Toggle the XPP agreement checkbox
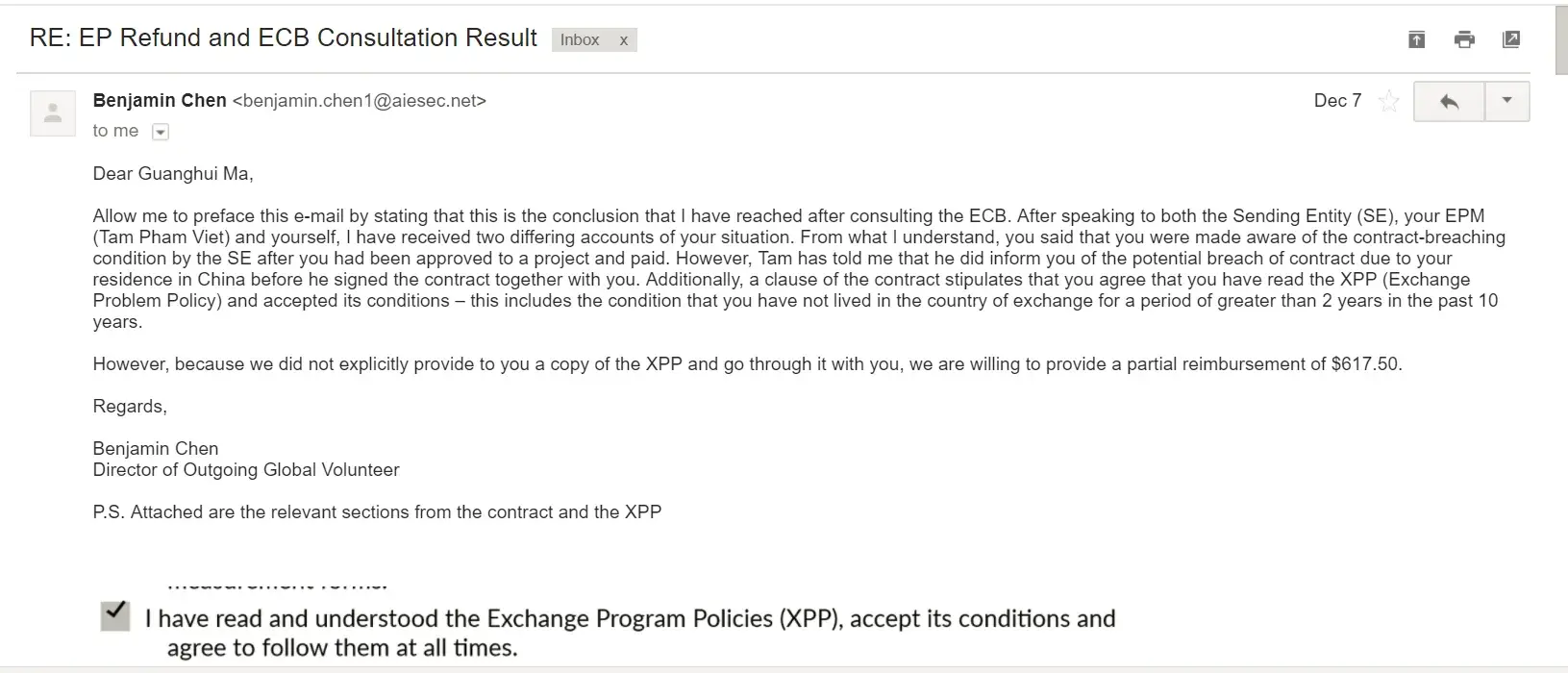 (x=115, y=615)
